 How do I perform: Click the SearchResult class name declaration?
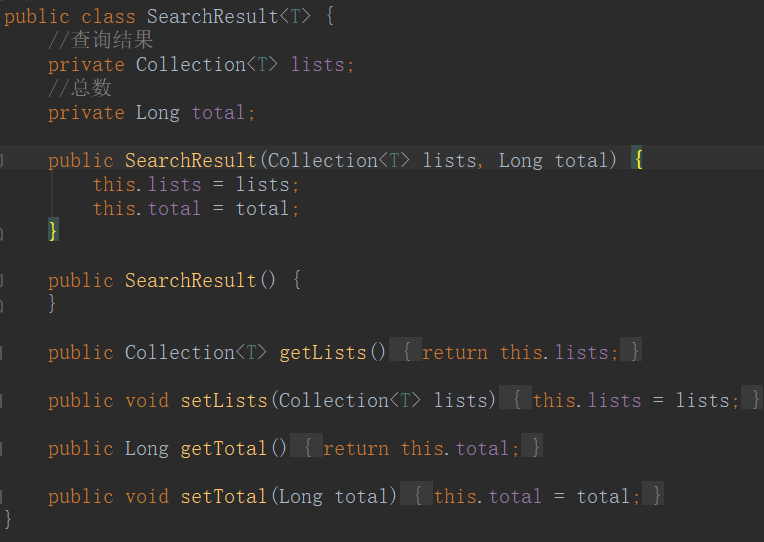[x=212, y=17]
